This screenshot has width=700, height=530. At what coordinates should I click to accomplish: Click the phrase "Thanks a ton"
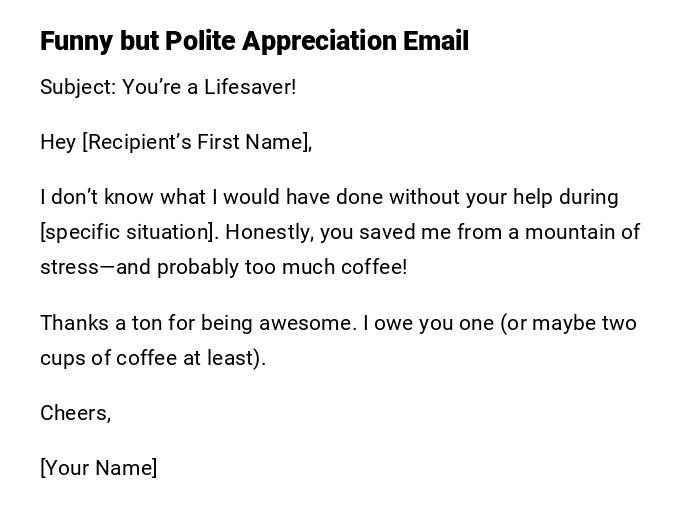(x=97, y=323)
